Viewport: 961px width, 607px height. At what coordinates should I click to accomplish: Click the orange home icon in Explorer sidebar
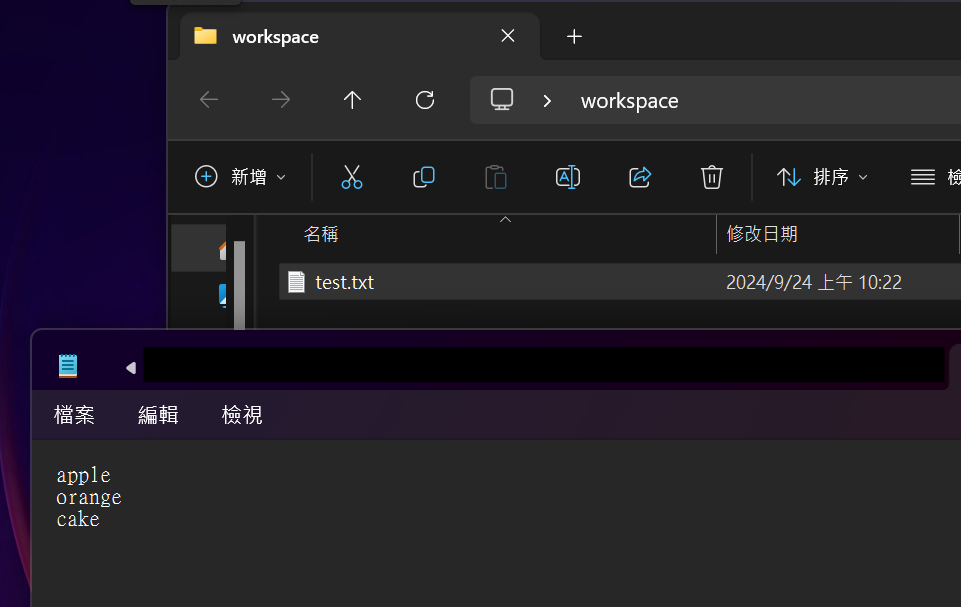222,250
